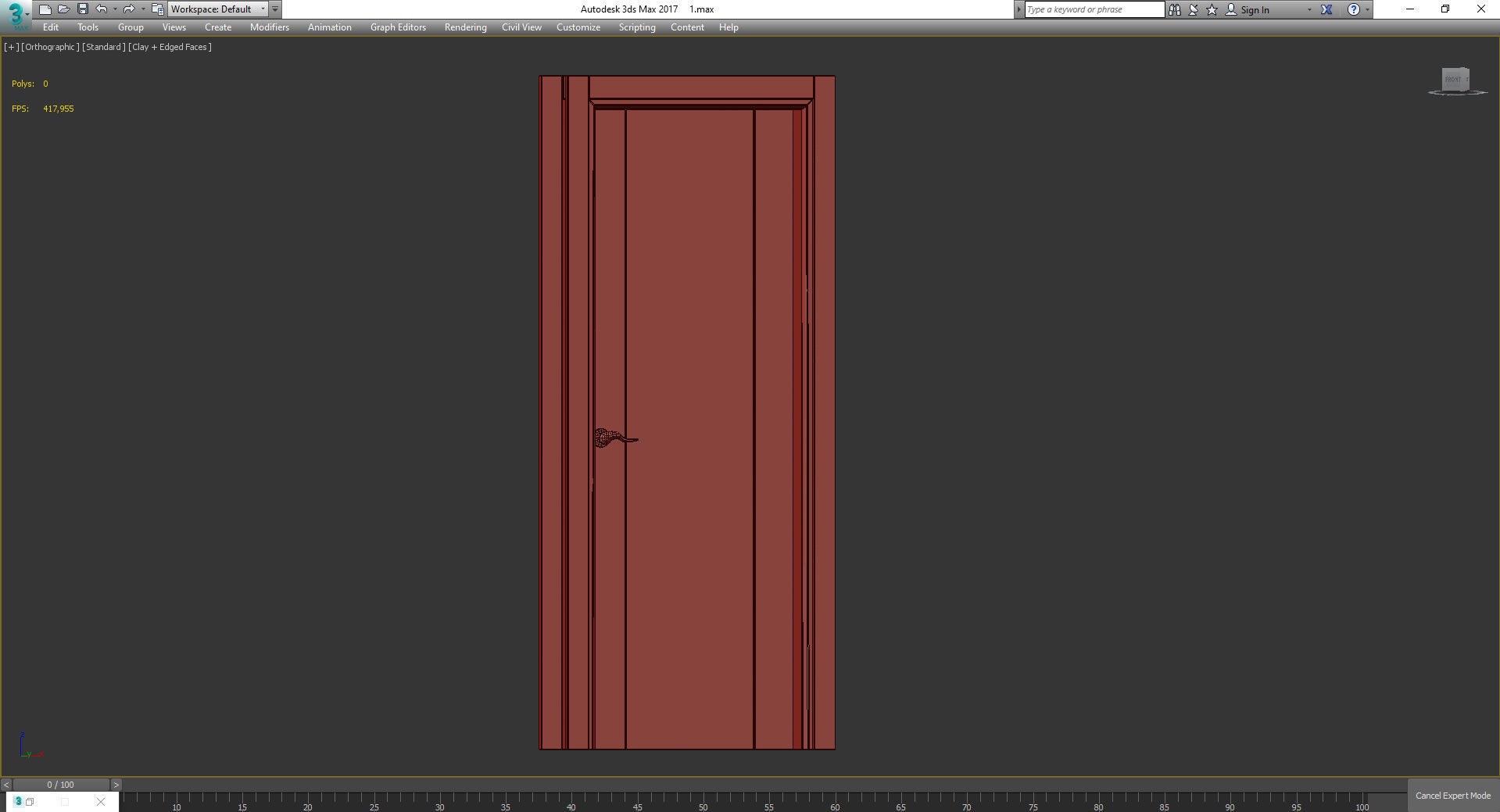Restore the bottom-left mini window
Image resolution: width=1500 pixels, height=812 pixels.
(x=30, y=802)
